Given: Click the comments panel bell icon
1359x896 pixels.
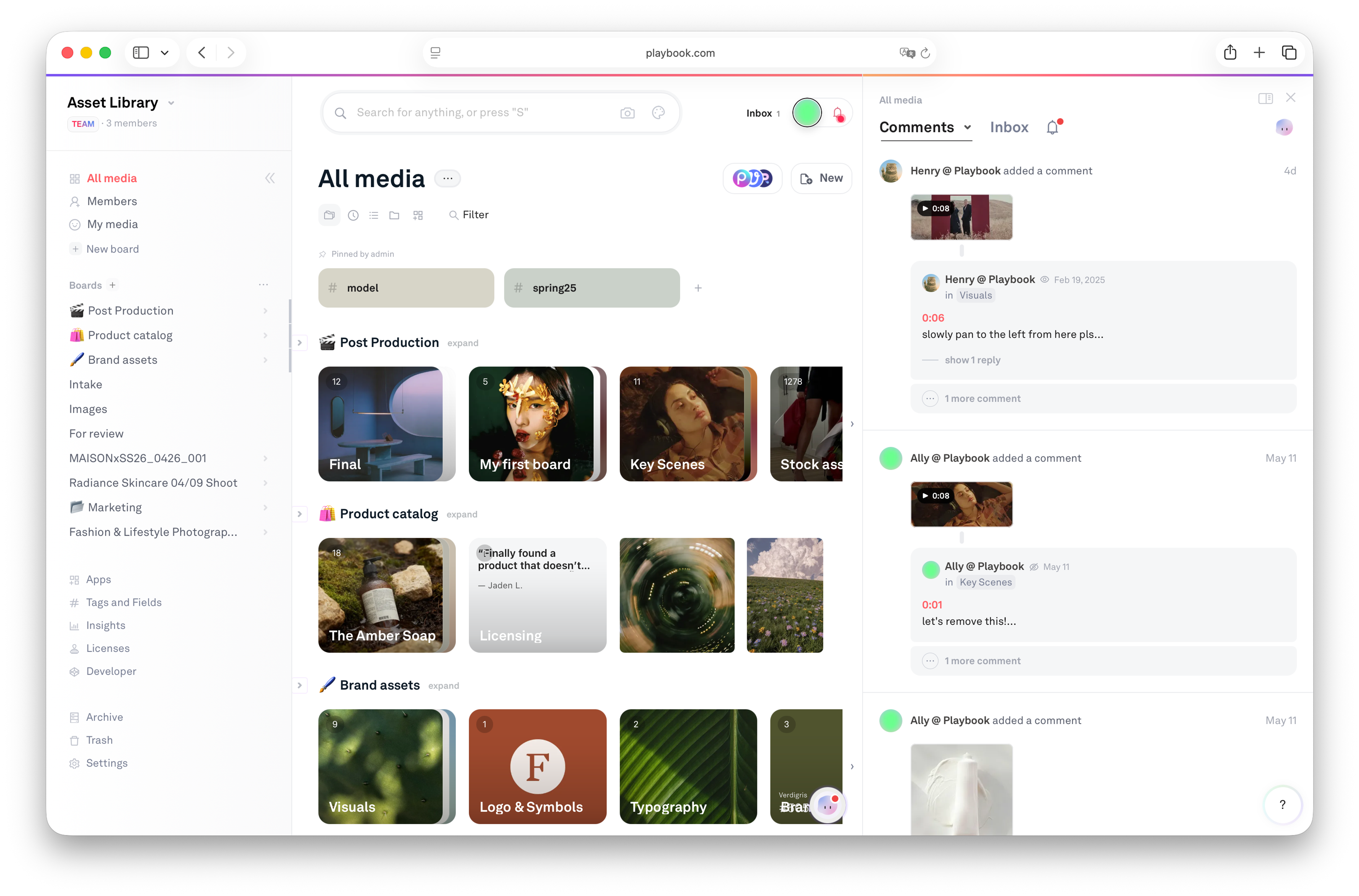Looking at the screenshot, I should tap(1053, 127).
